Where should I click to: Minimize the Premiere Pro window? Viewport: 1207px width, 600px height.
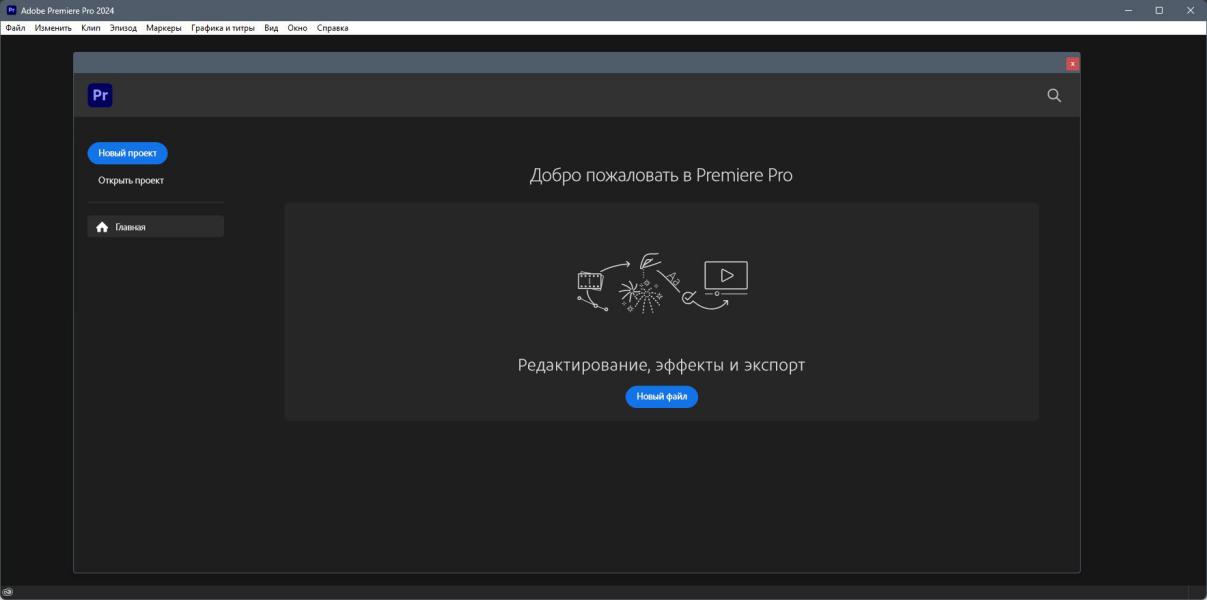(x=1128, y=10)
